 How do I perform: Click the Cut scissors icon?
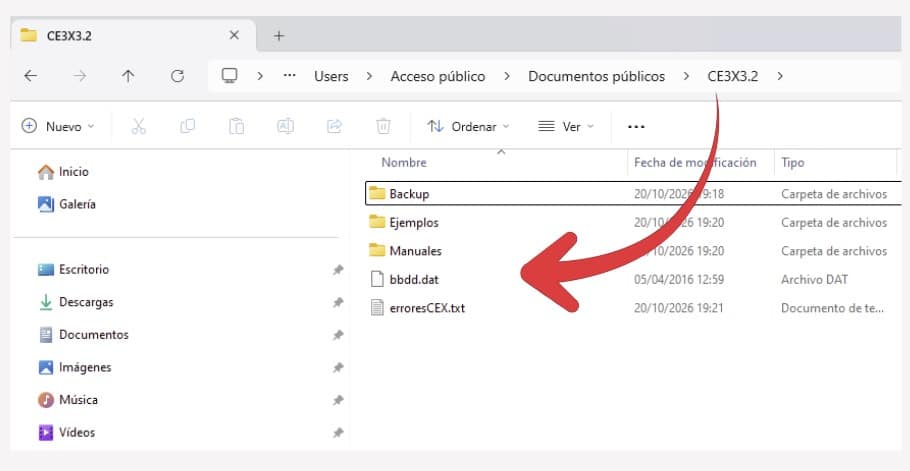[139, 126]
